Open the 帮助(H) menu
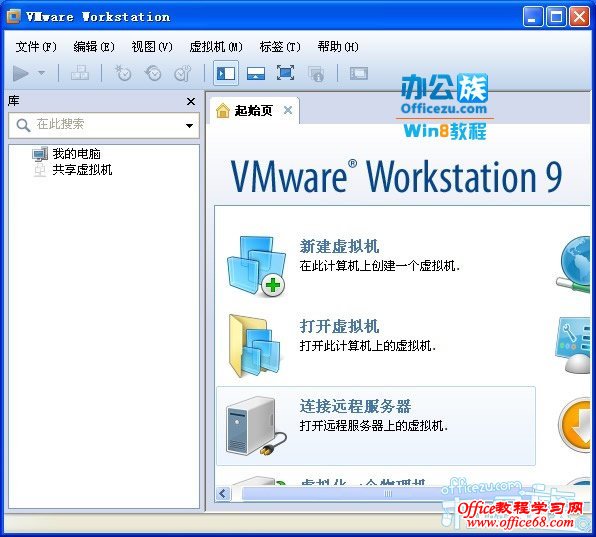 (338, 47)
